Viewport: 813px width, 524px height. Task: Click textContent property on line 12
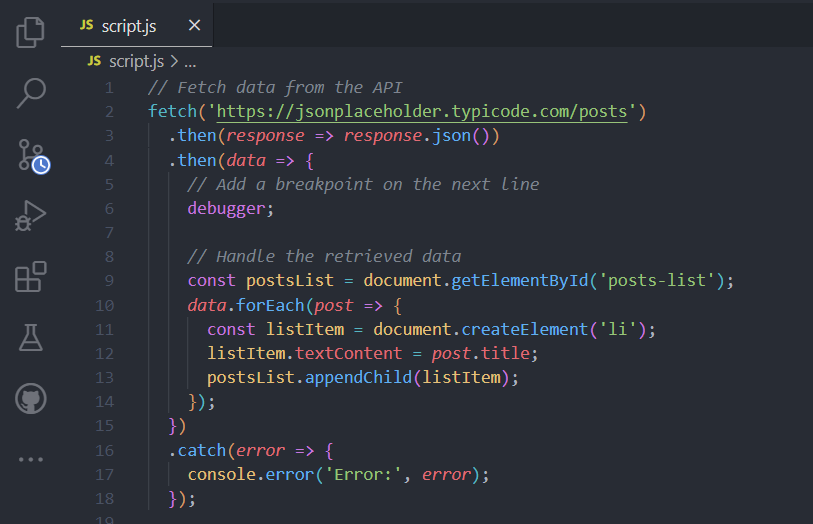(x=348, y=353)
